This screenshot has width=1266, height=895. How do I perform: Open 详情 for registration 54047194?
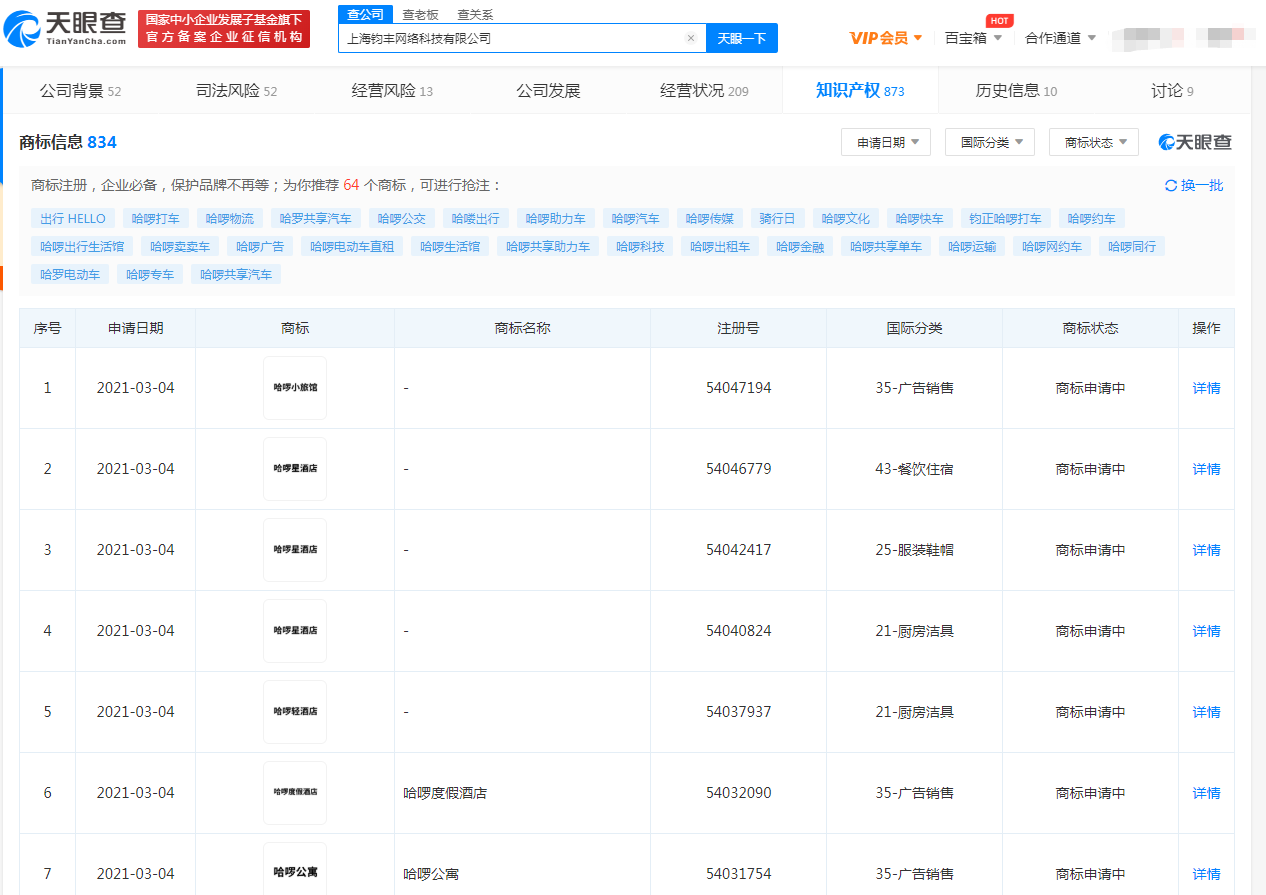(x=1206, y=388)
